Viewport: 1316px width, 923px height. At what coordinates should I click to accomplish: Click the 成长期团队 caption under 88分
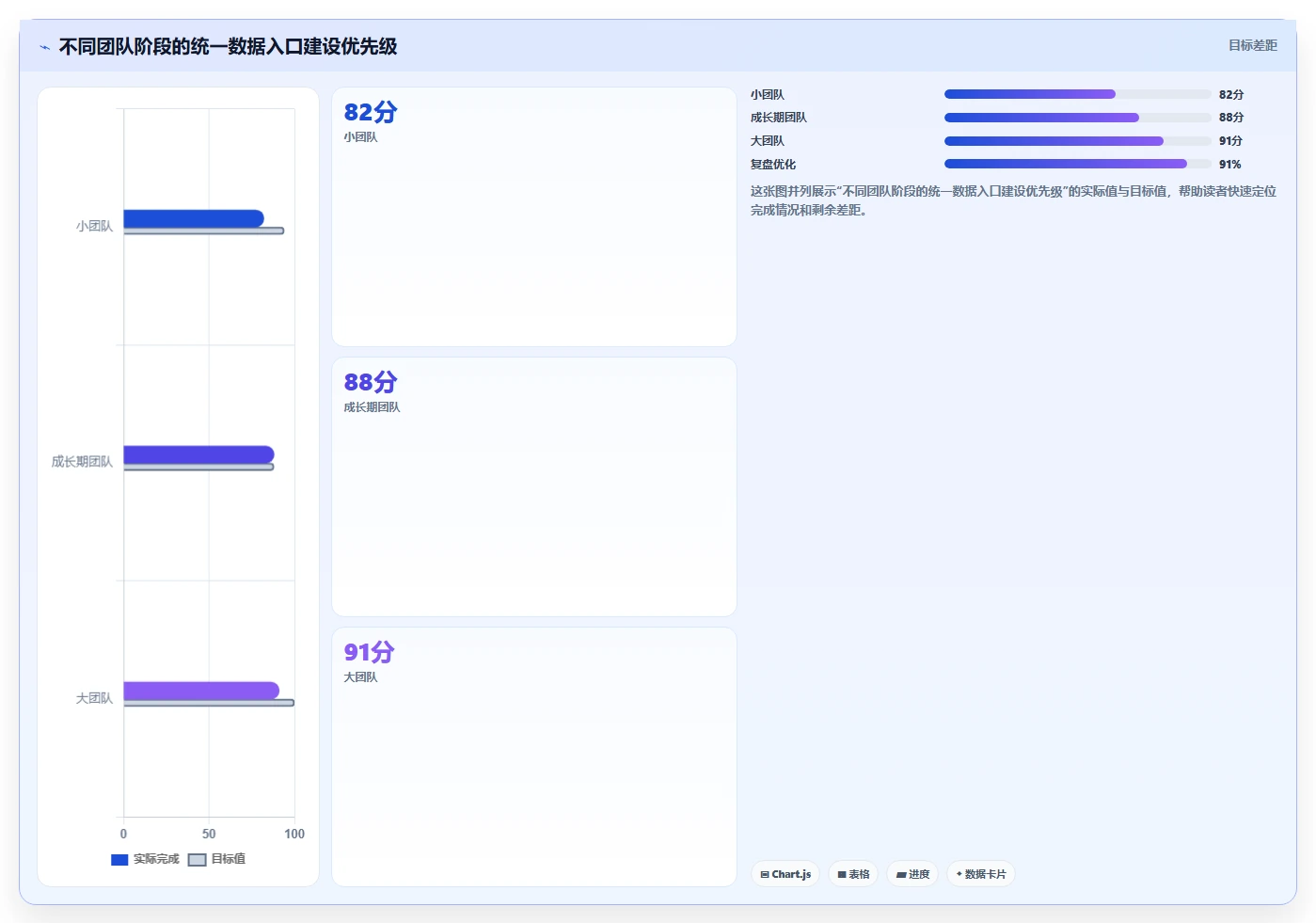point(372,407)
